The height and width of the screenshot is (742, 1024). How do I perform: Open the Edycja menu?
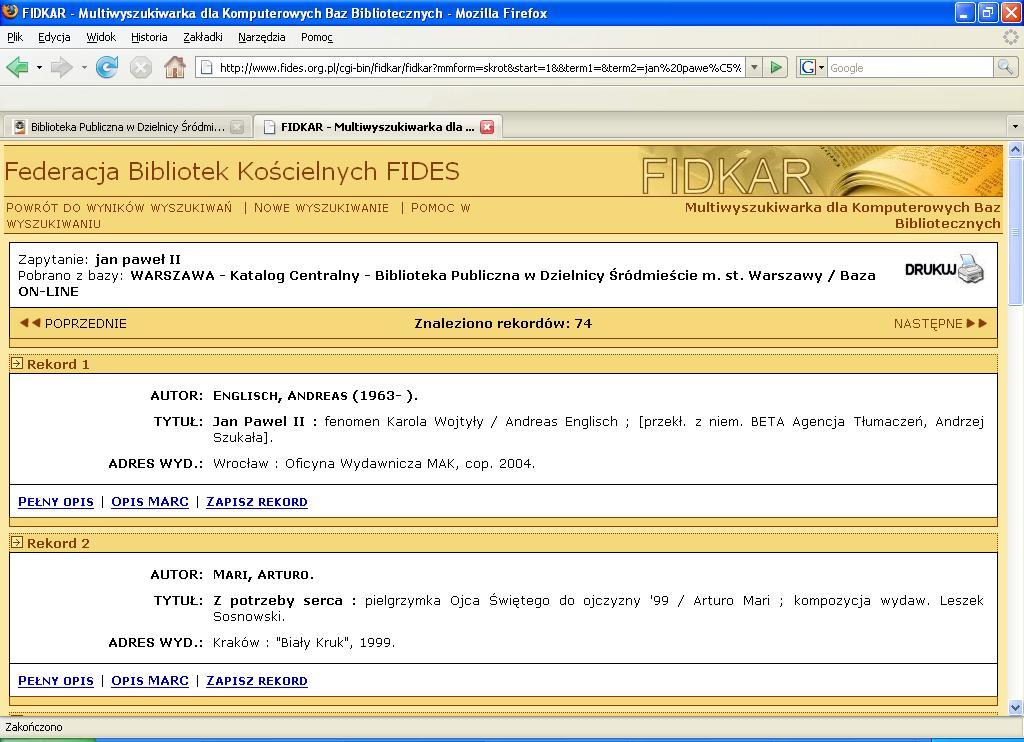54,37
